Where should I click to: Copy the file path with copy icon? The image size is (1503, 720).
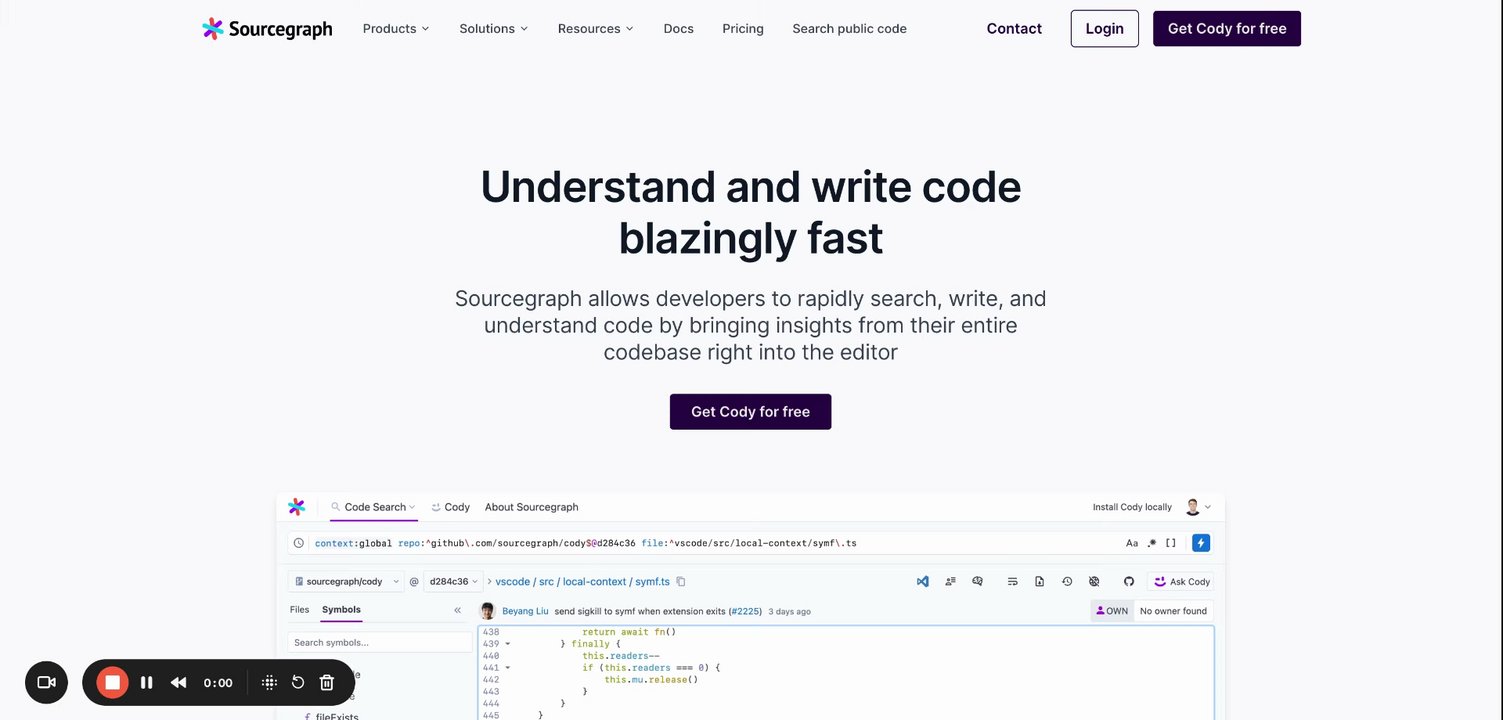click(x=681, y=581)
